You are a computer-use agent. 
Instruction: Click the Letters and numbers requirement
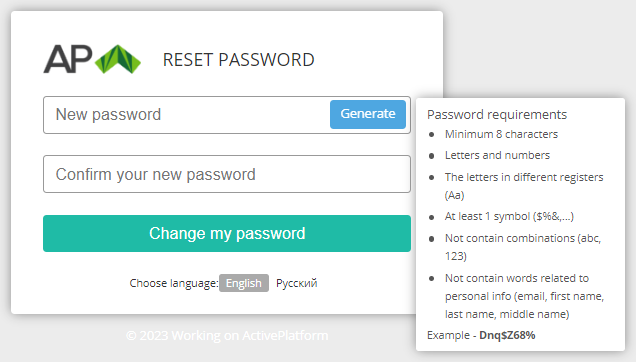click(497, 155)
